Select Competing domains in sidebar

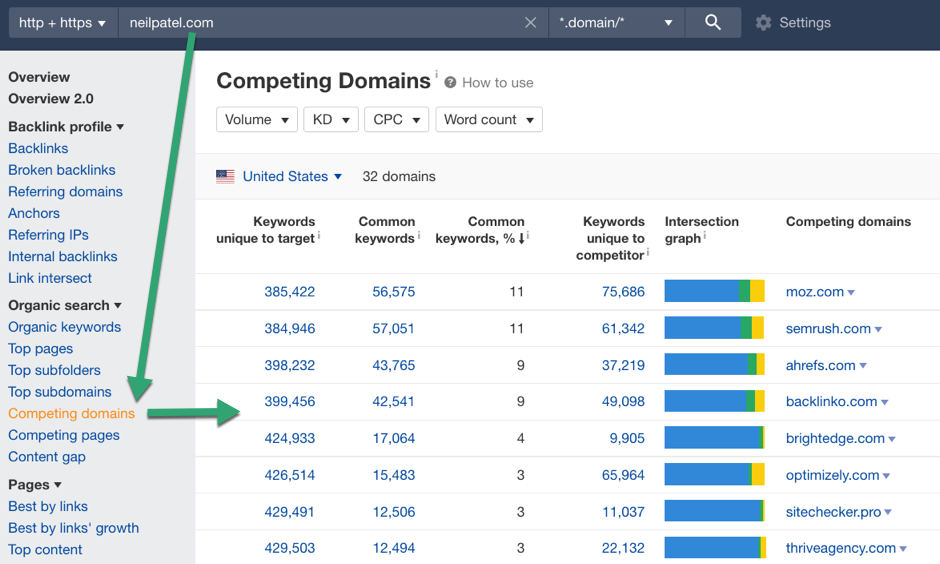(x=71, y=413)
